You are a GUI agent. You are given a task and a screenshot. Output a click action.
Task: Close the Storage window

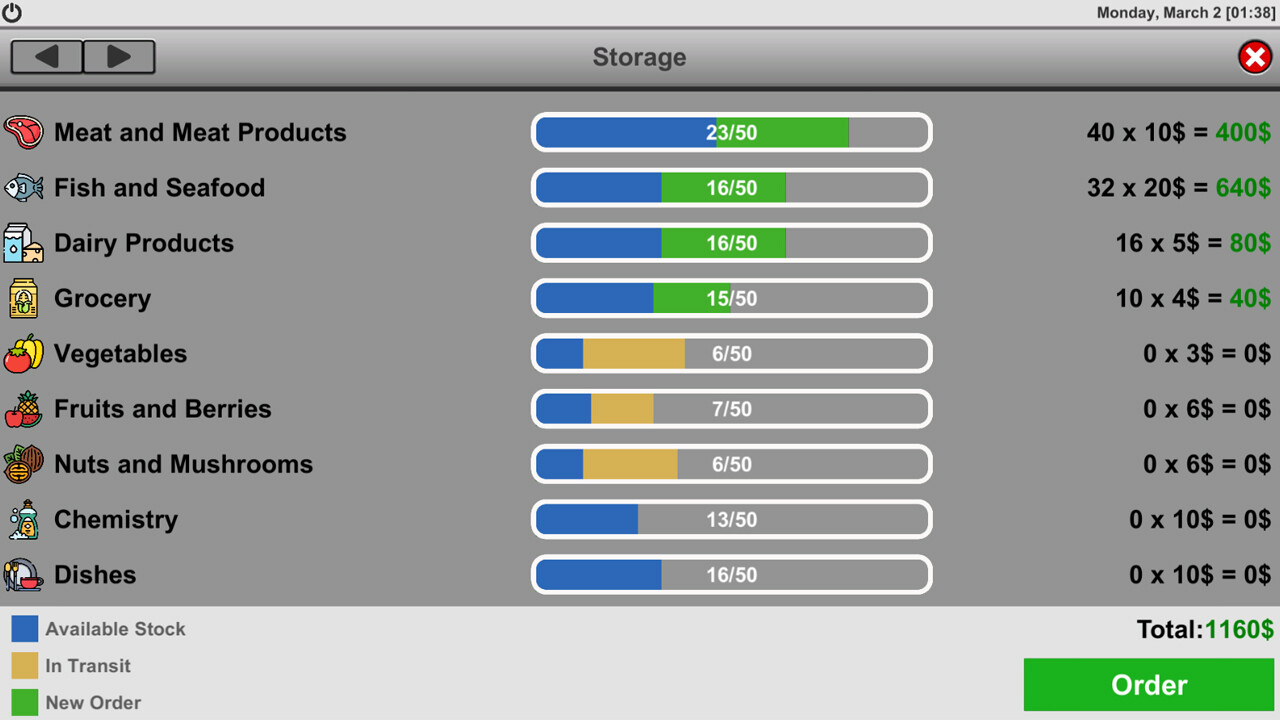coord(1255,58)
